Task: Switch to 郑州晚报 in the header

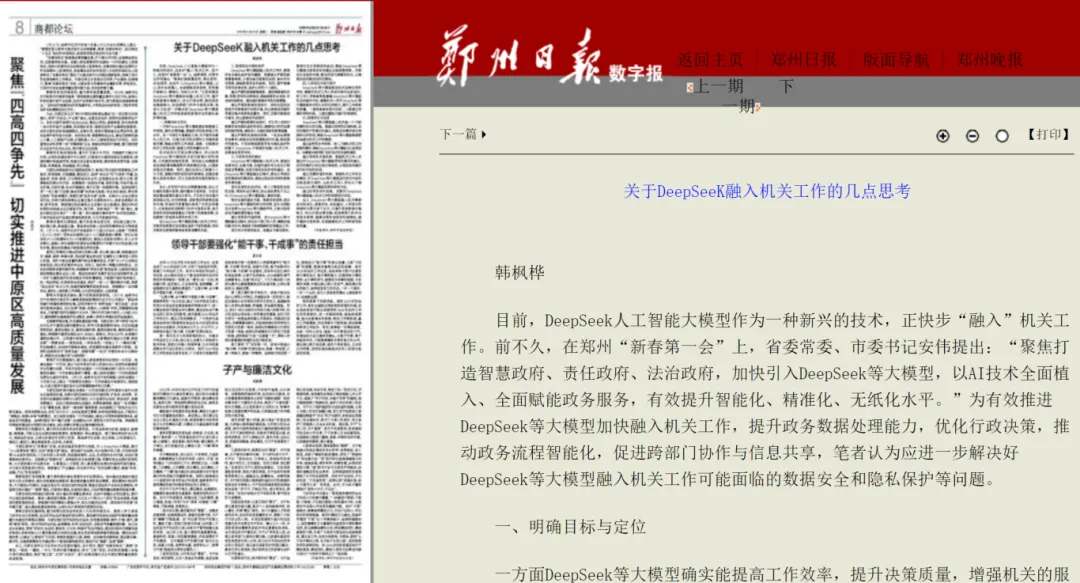Action: coord(989,60)
